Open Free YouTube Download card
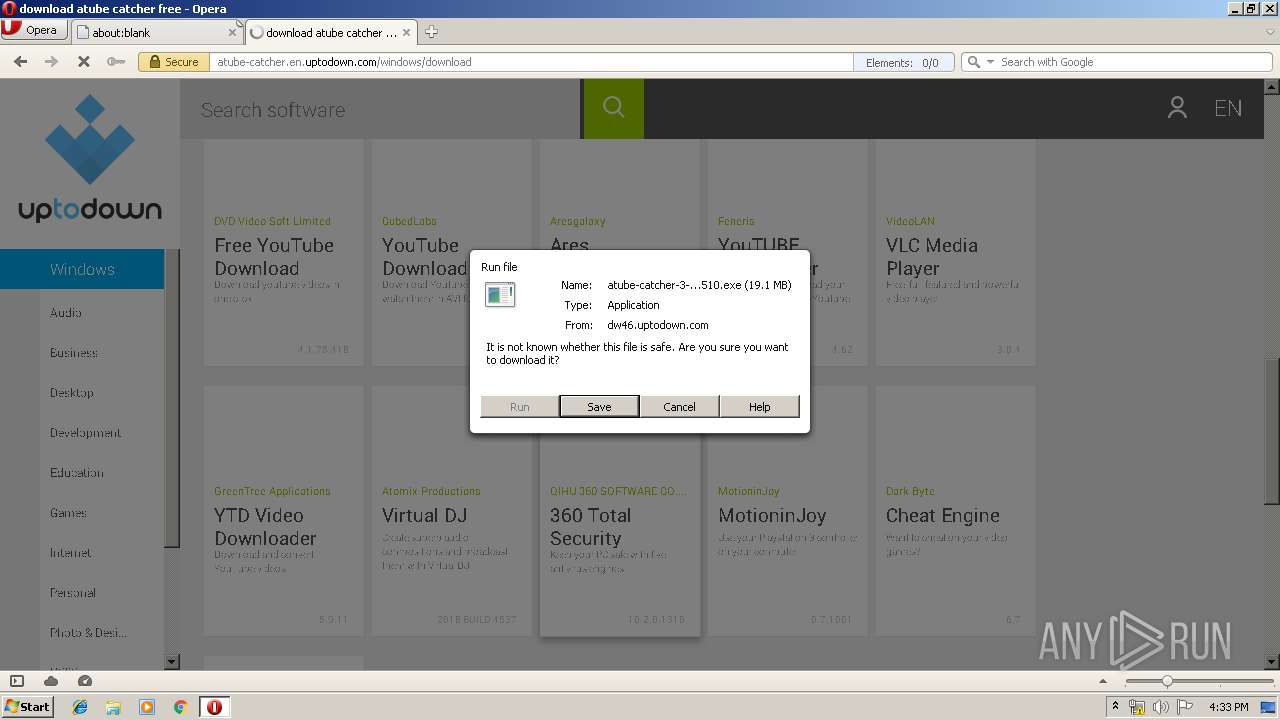The image size is (1280, 720). click(x=283, y=252)
